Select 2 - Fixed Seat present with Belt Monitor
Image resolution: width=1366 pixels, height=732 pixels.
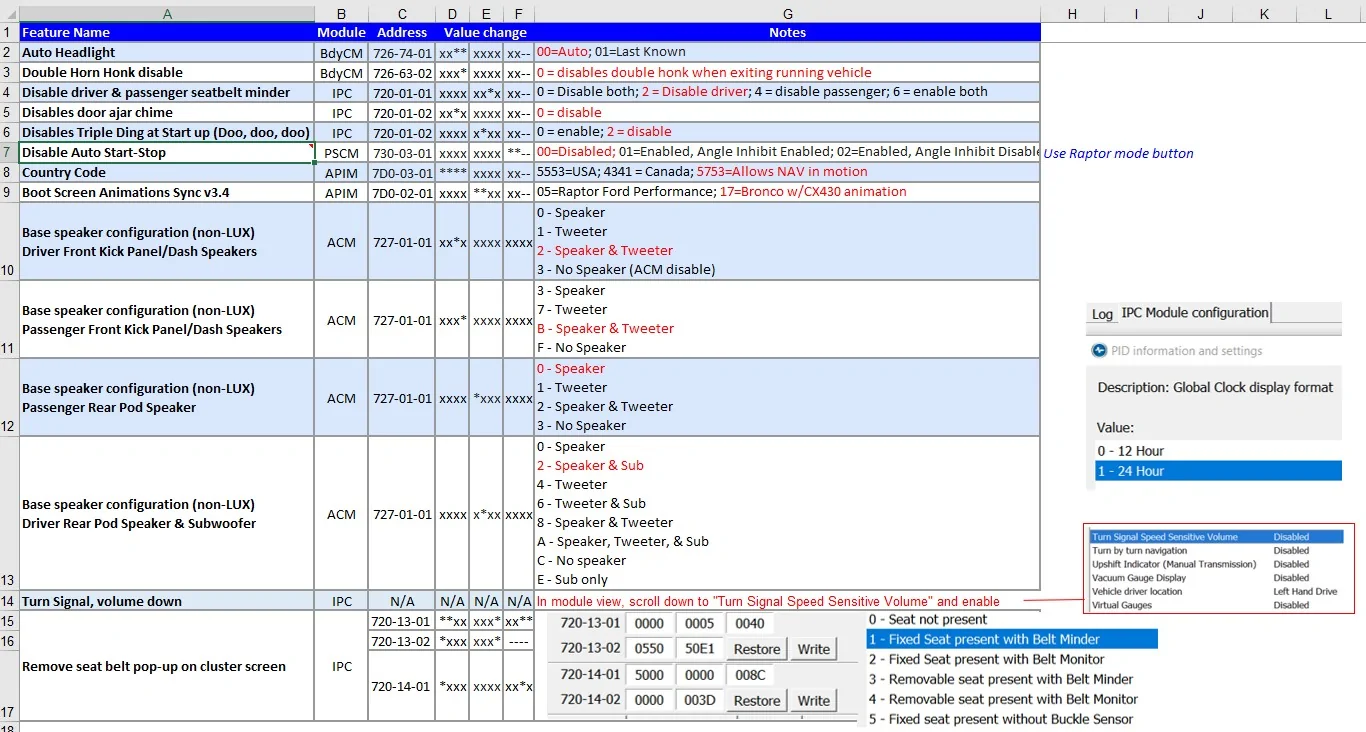[1012, 659]
